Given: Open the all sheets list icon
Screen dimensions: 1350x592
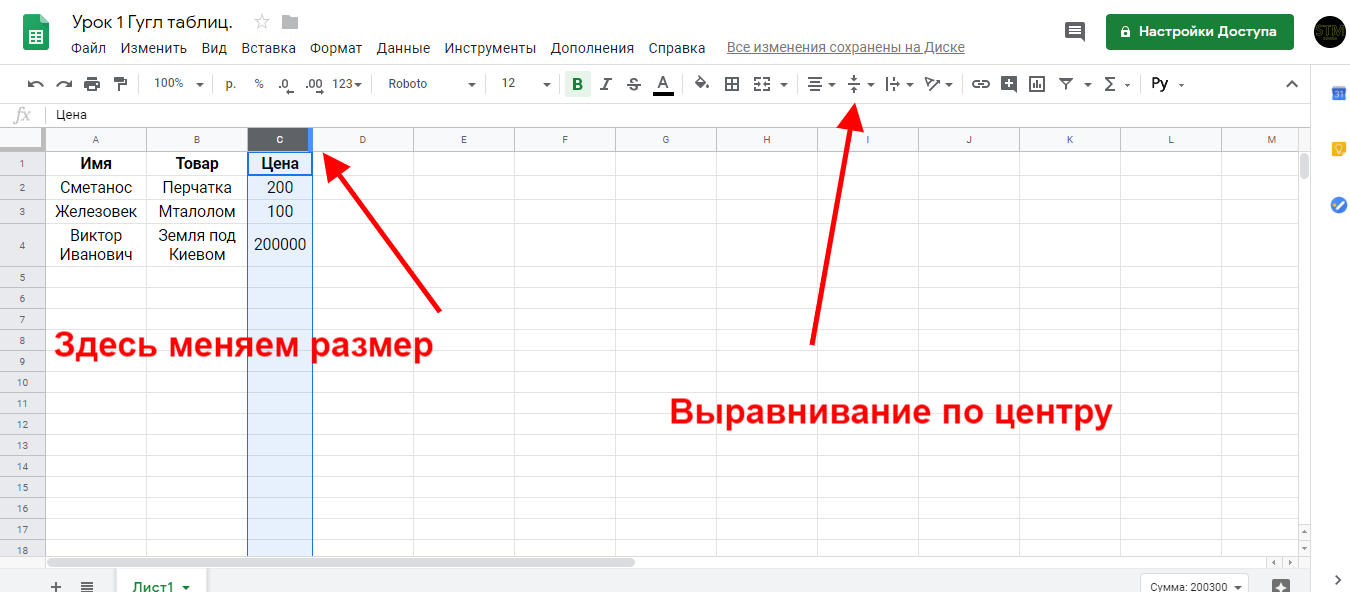Looking at the screenshot, I should point(87,586).
